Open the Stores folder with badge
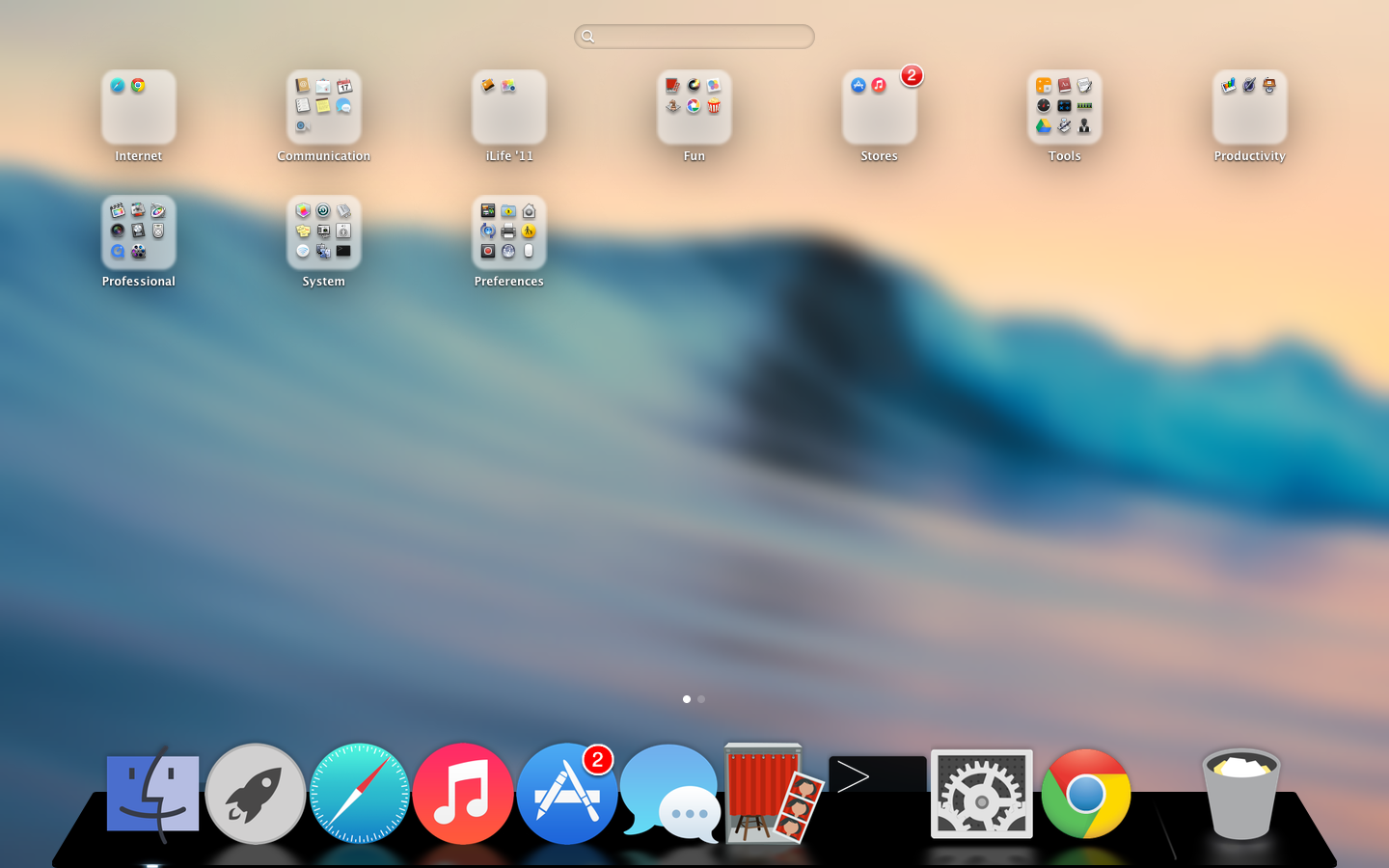1389x868 pixels. pos(880,107)
